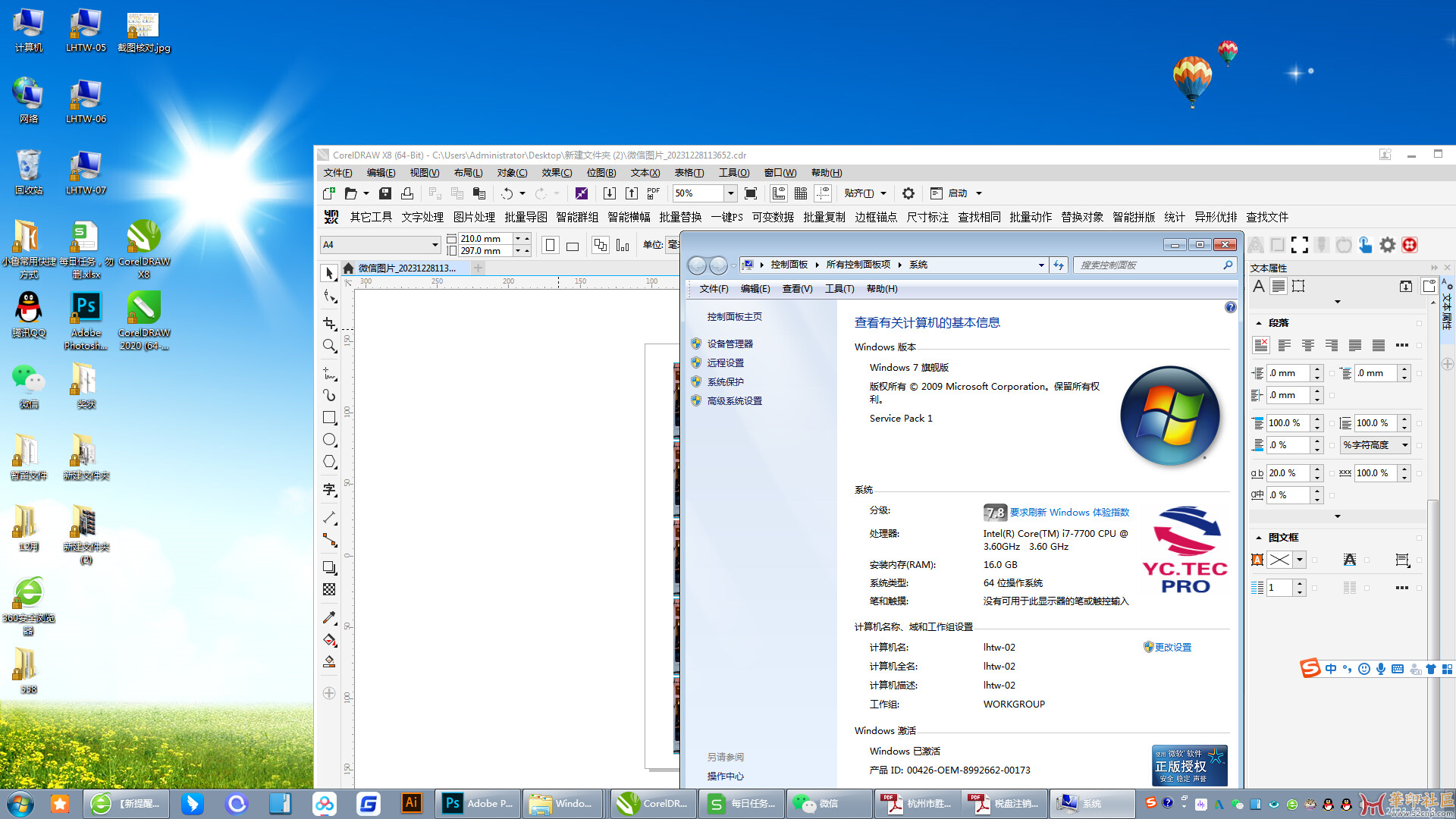Select the Polygon tool
Viewport: 1456px width, 819px height.
click(329, 461)
